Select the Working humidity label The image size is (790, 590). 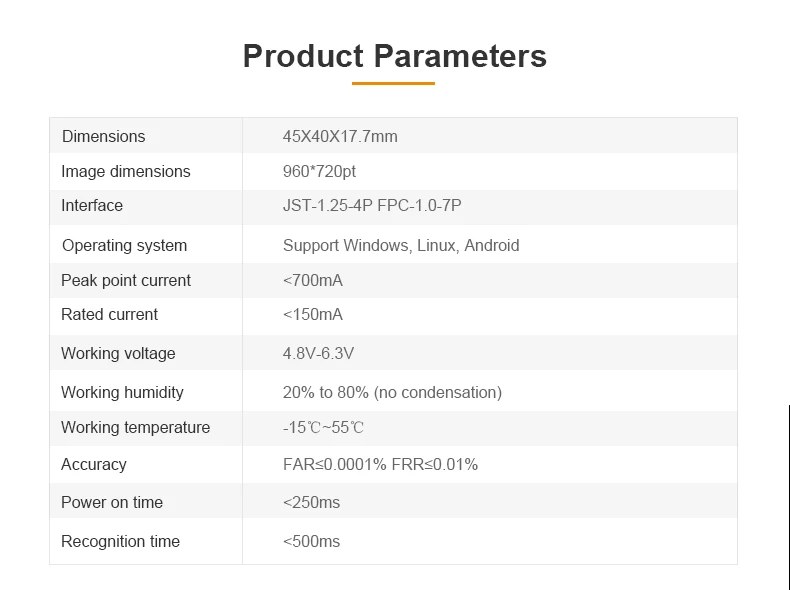tap(122, 392)
